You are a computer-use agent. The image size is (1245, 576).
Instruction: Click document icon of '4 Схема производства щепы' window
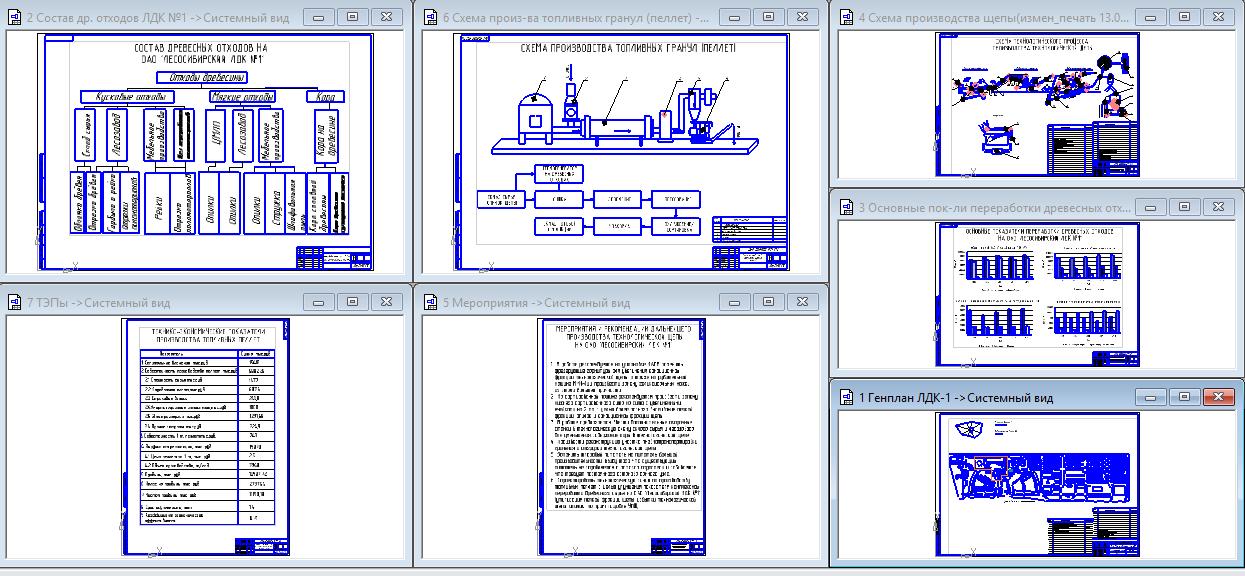(846, 17)
